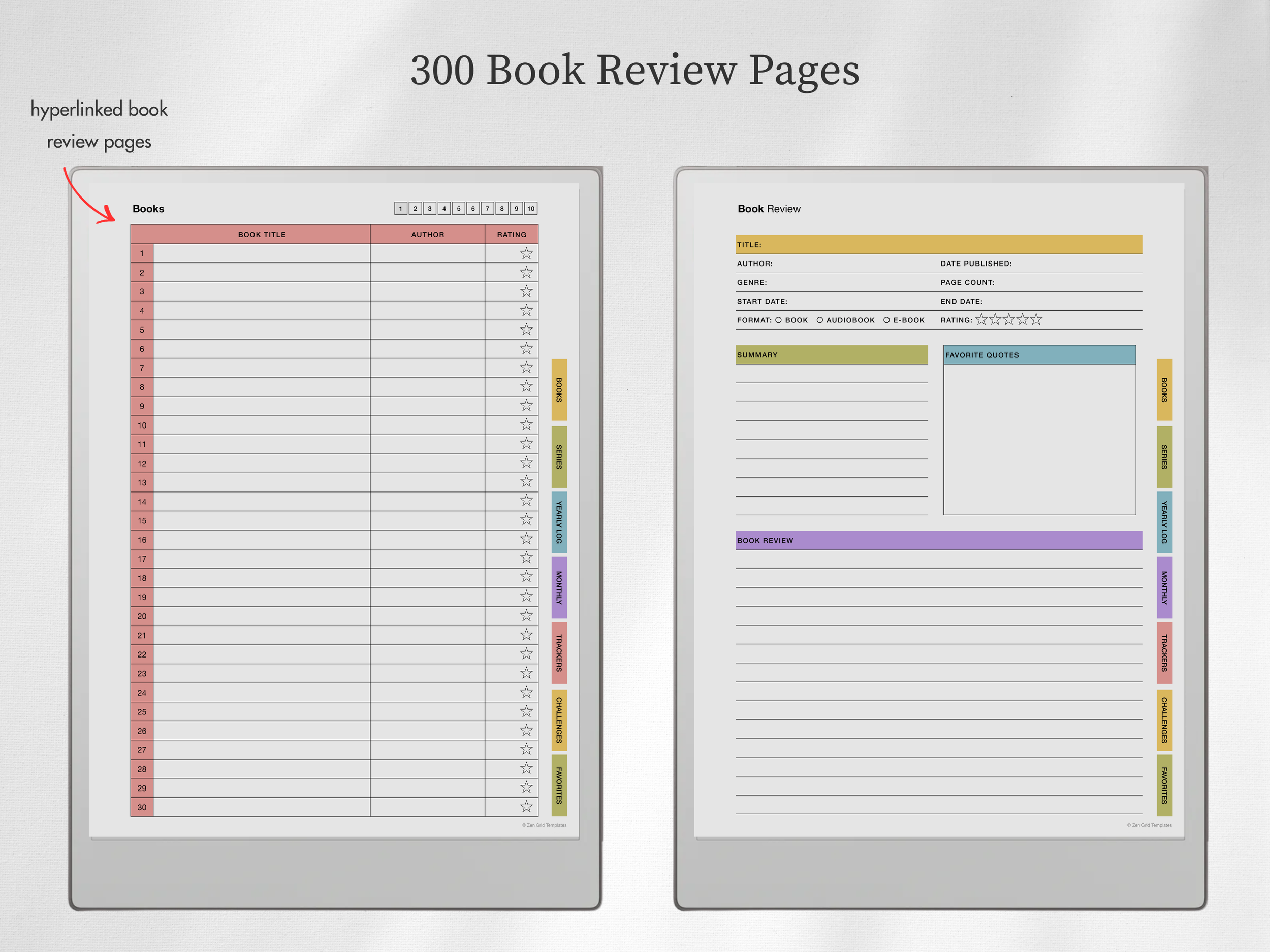Open CHALLENGES tab on Books page
Viewport: 1270px width, 952px height.
559,720
